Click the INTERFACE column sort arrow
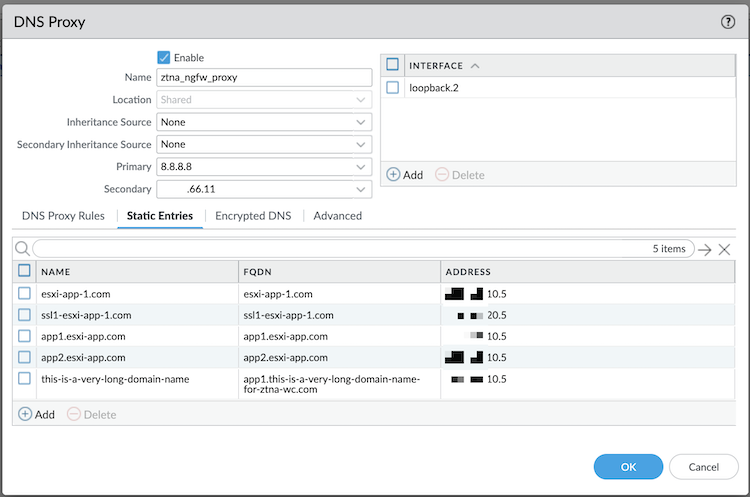The image size is (750, 497). (474, 65)
